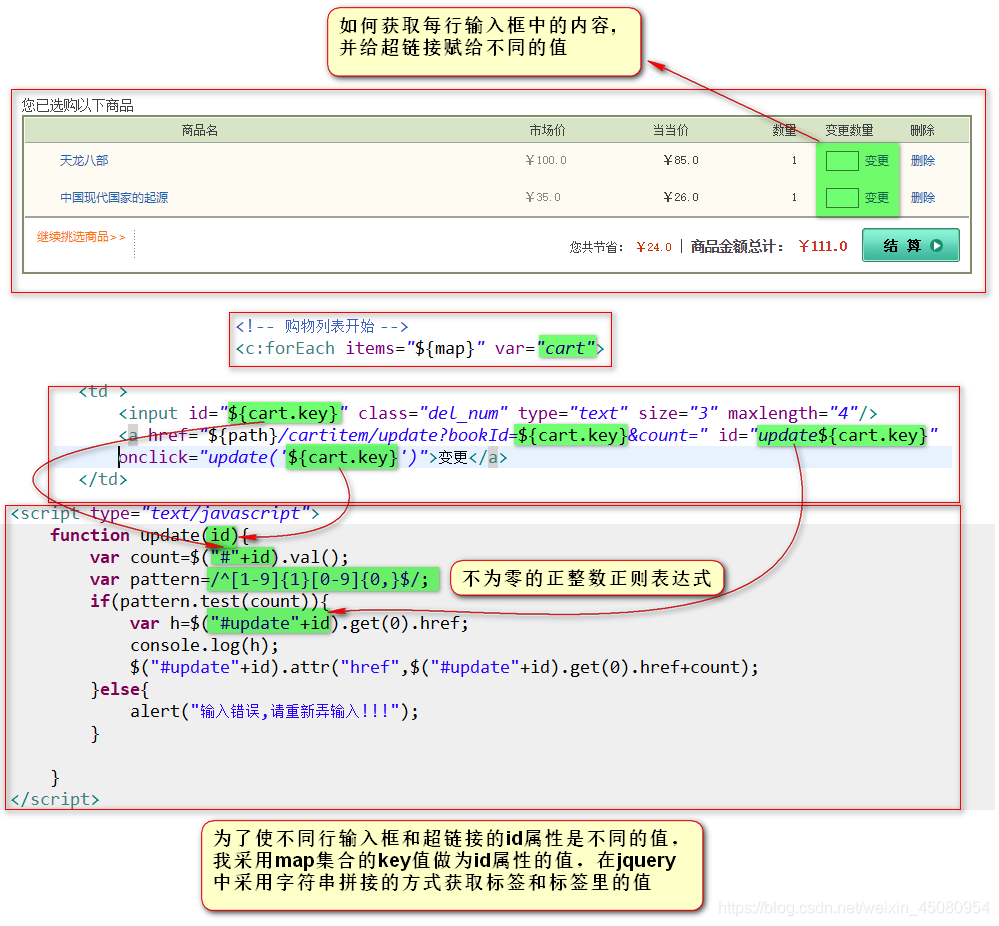Click the console.log(h); line
999x926 pixels.
(205, 646)
